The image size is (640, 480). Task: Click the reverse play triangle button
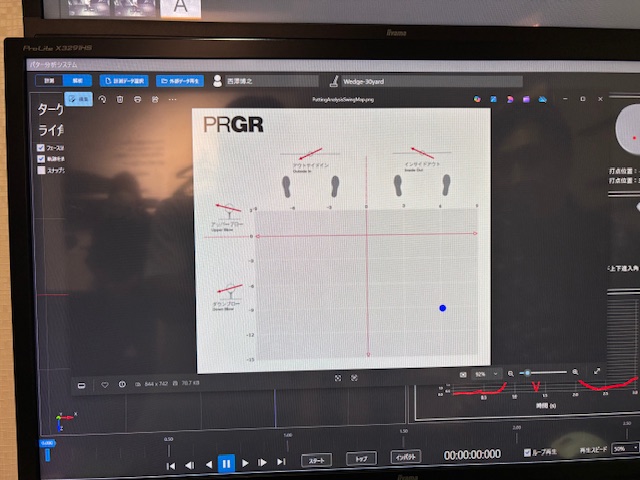pos(209,464)
